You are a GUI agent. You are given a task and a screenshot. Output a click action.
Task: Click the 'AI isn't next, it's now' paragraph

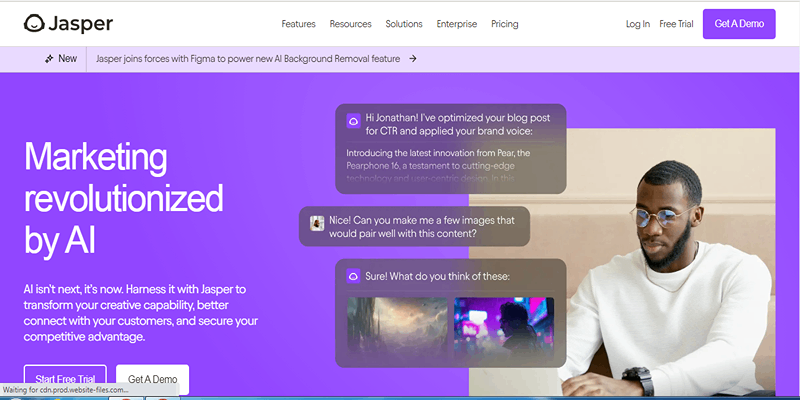pyautogui.click(x=141, y=313)
